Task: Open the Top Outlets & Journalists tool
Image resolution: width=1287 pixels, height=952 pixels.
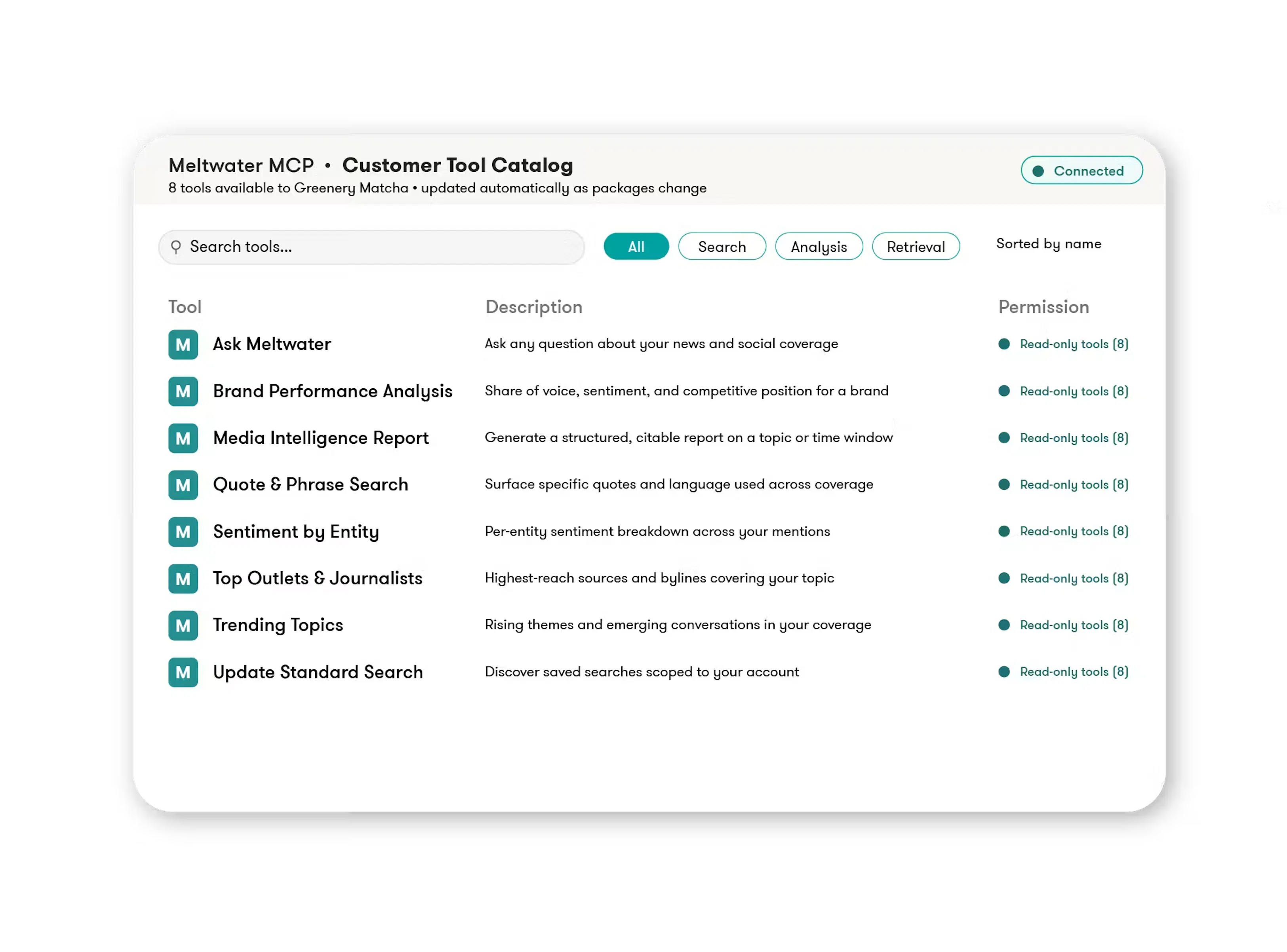Action: pos(318,579)
